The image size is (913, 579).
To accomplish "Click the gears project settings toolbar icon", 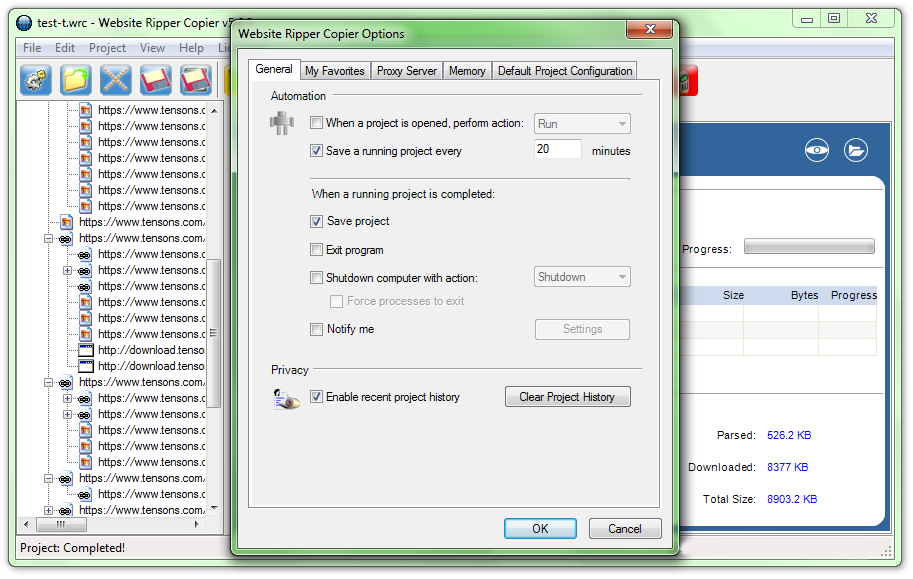I will click(x=36, y=80).
